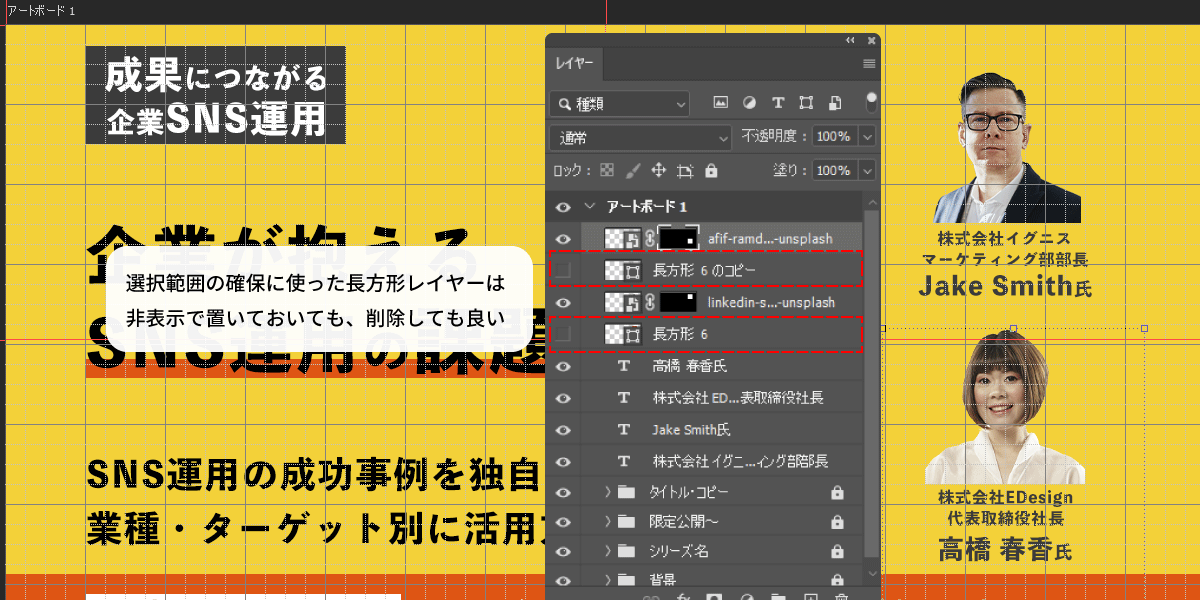Expand the タイトル・コピー group
The image size is (1200, 600).
608,493
